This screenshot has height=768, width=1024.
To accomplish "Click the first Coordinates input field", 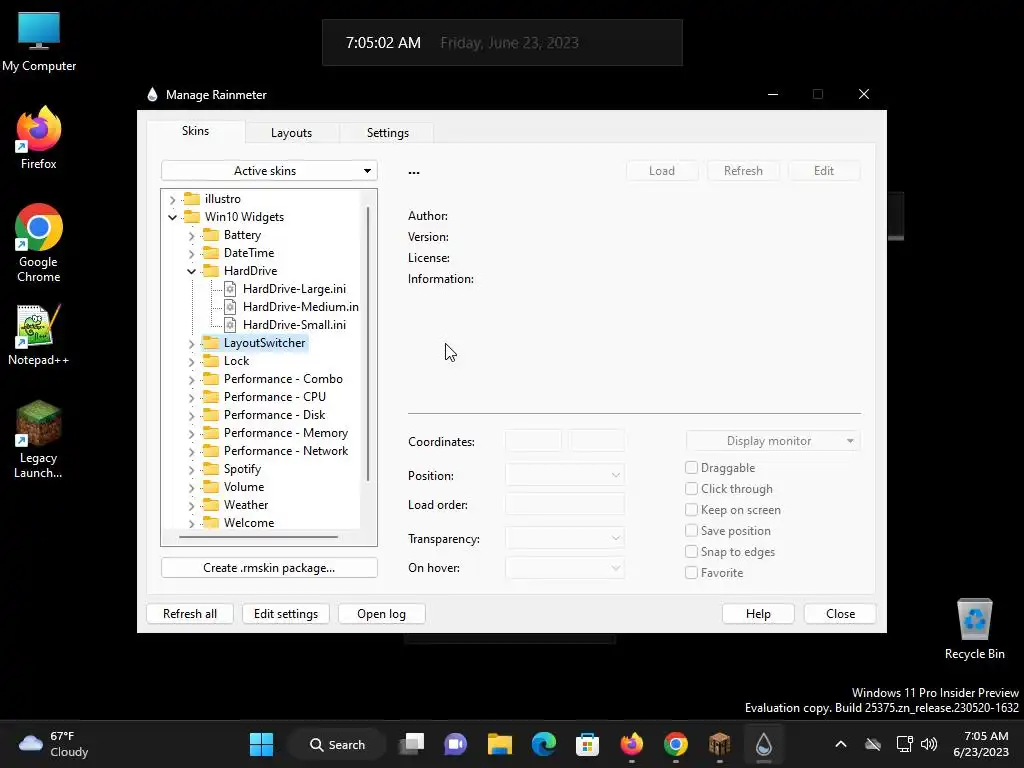I will pos(533,441).
